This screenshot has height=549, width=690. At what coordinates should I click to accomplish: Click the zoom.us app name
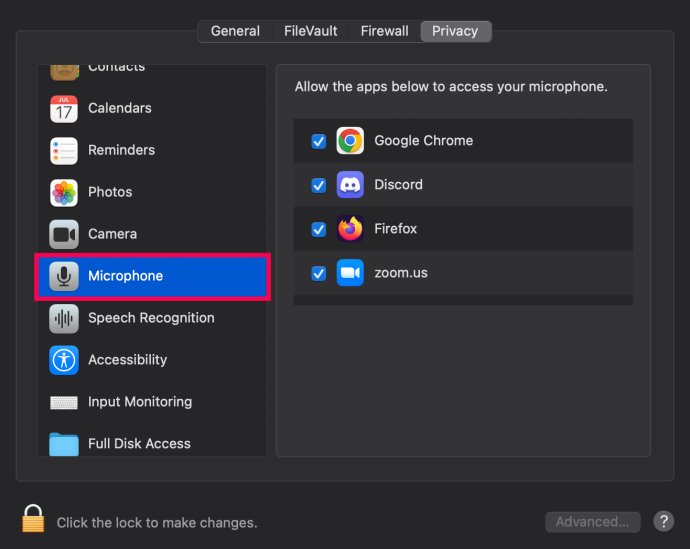pos(400,273)
